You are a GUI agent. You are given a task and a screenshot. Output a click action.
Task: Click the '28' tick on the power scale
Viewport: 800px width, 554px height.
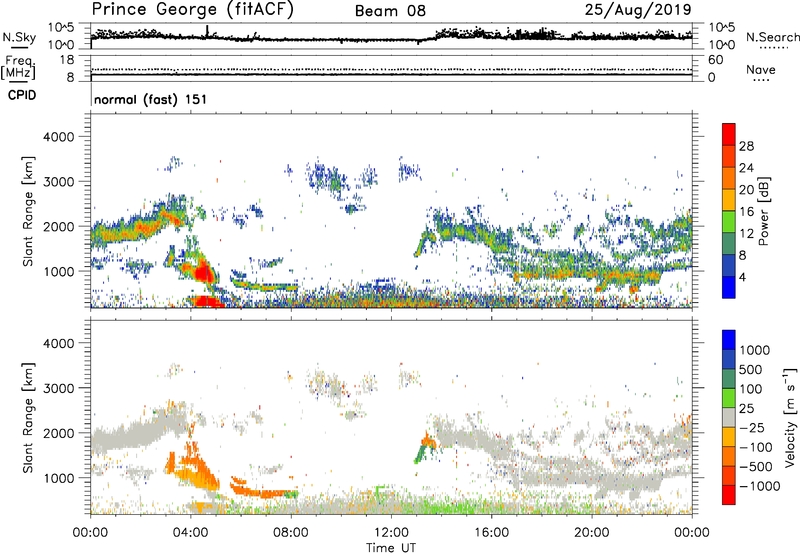point(746,146)
